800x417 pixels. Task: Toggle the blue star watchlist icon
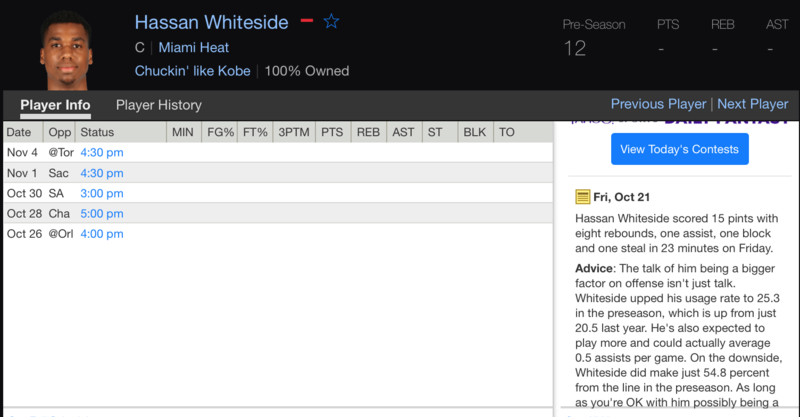(x=331, y=21)
